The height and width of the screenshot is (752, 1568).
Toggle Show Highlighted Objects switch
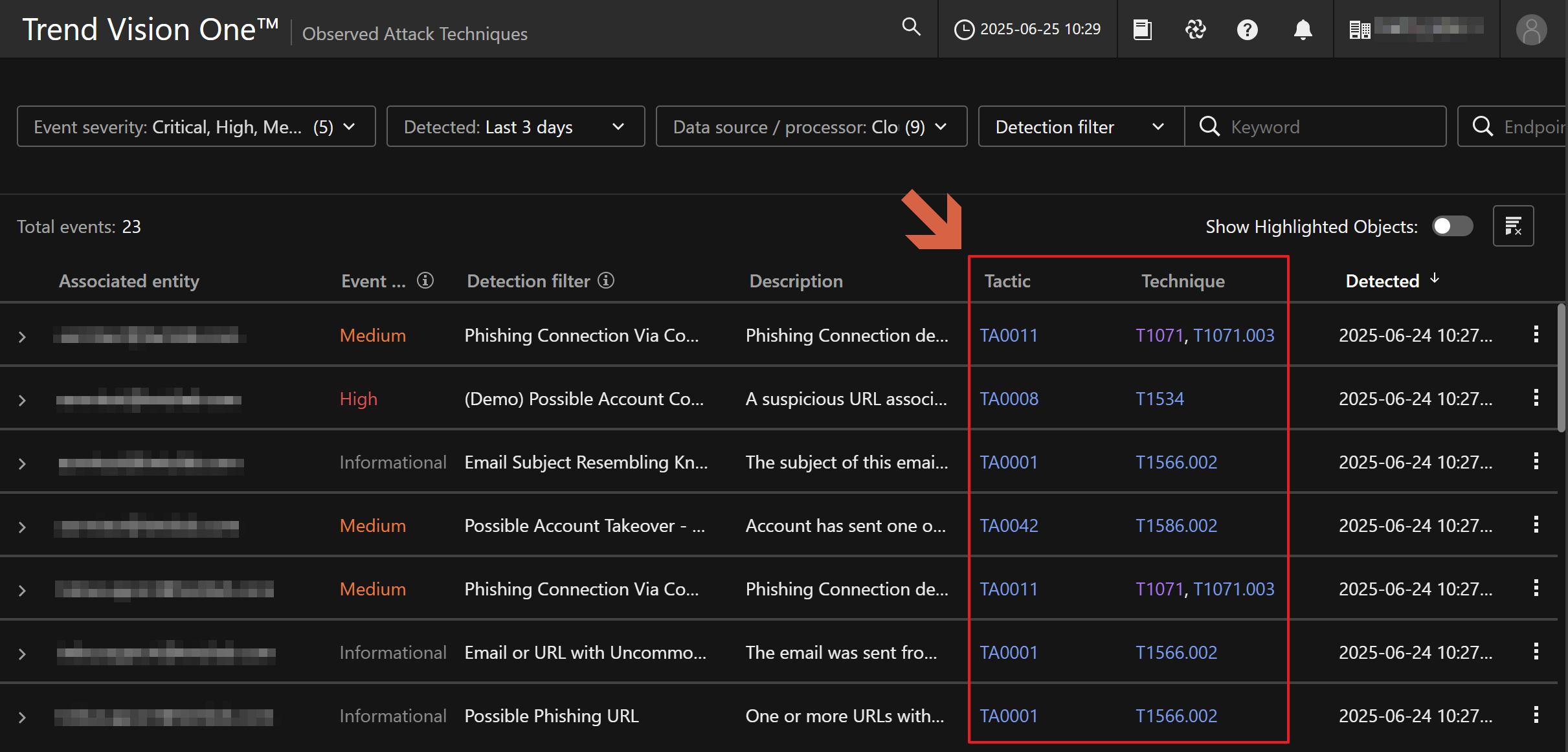[1452, 226]
